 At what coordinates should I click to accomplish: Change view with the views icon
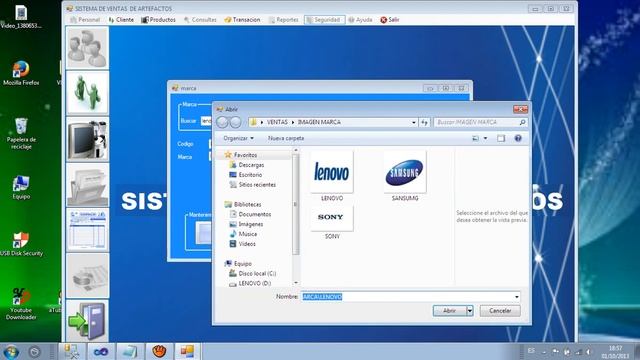pyautogui.click(x=476, y=138)
